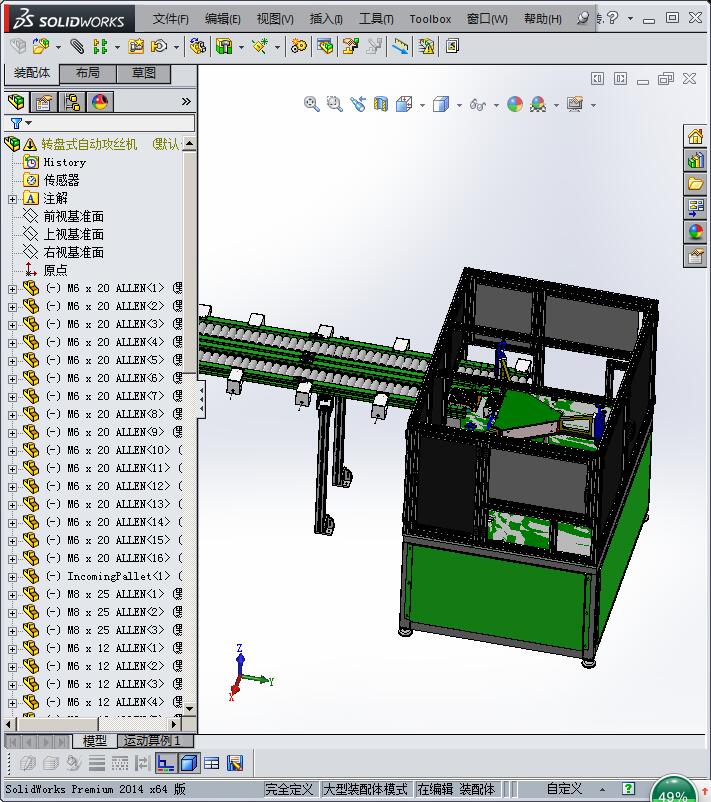
Task: Click the Exploded View icon
Action: point(350,47)
